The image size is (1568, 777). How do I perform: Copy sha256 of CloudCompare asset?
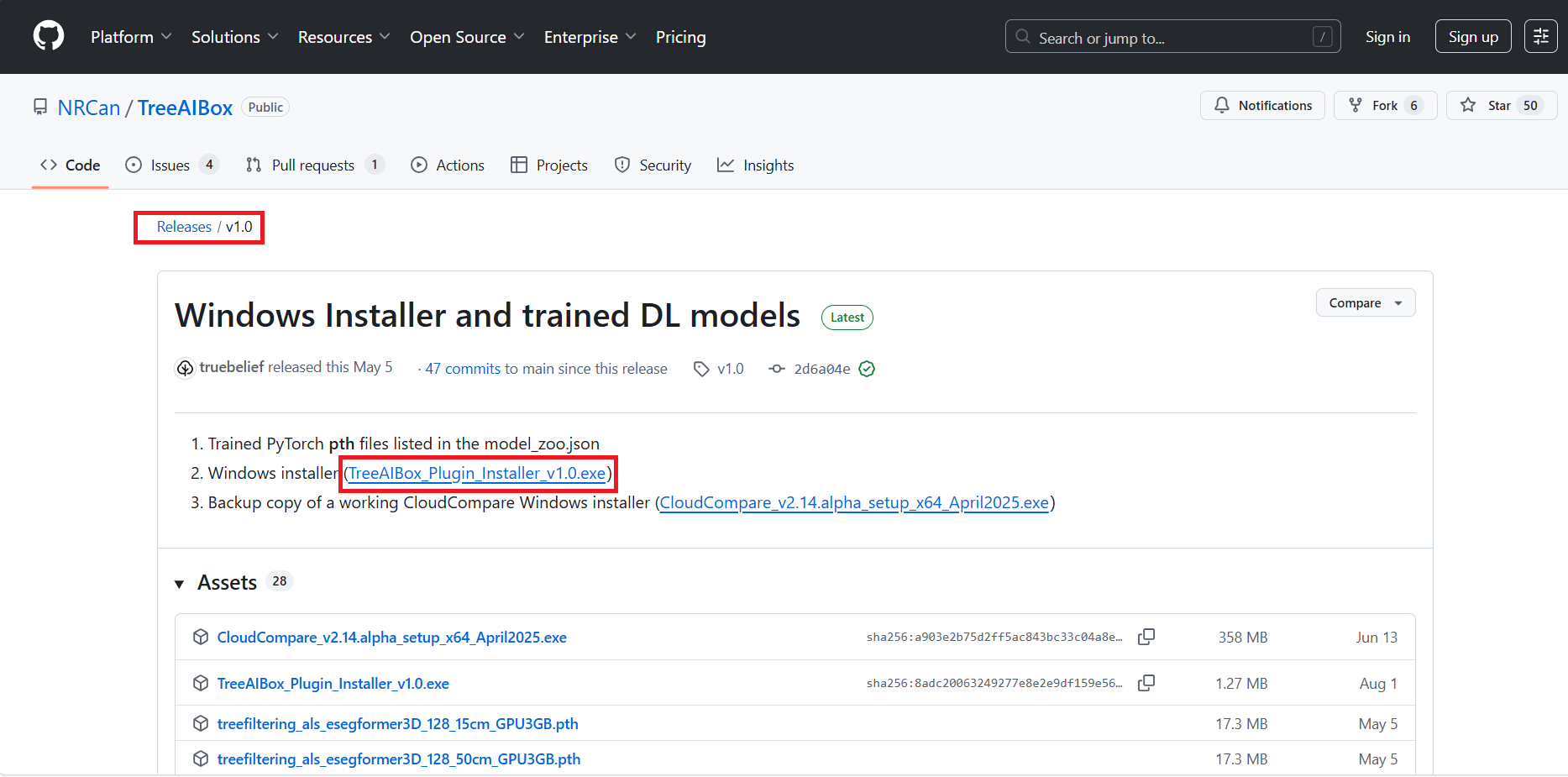(1146, 637)
